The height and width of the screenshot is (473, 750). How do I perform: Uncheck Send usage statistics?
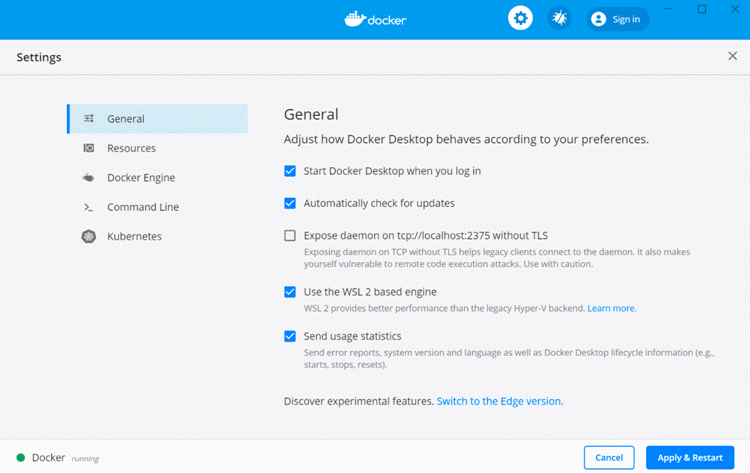(290, 337)
